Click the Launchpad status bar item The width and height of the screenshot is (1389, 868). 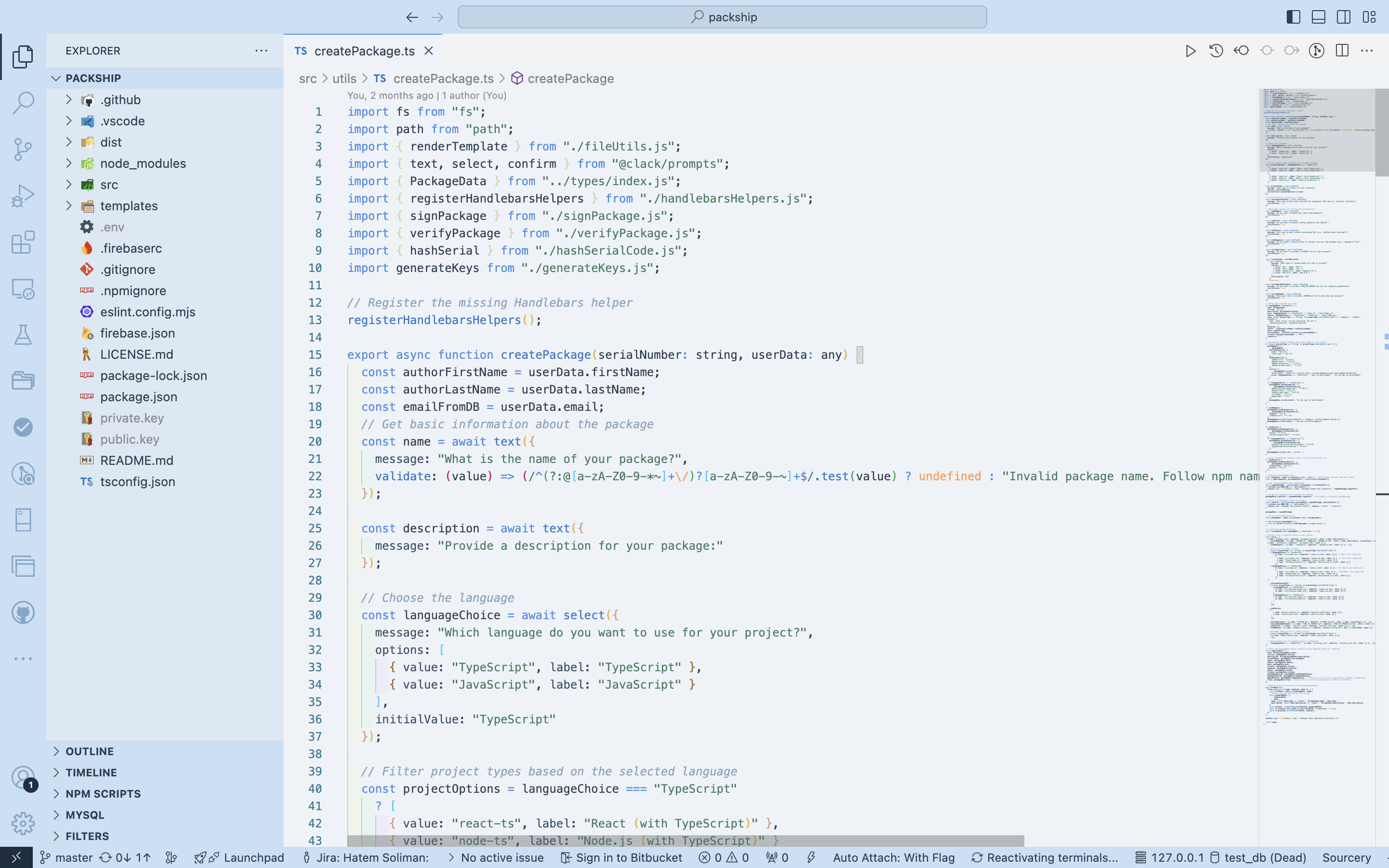pyautogui.click(x=239, y=858)
